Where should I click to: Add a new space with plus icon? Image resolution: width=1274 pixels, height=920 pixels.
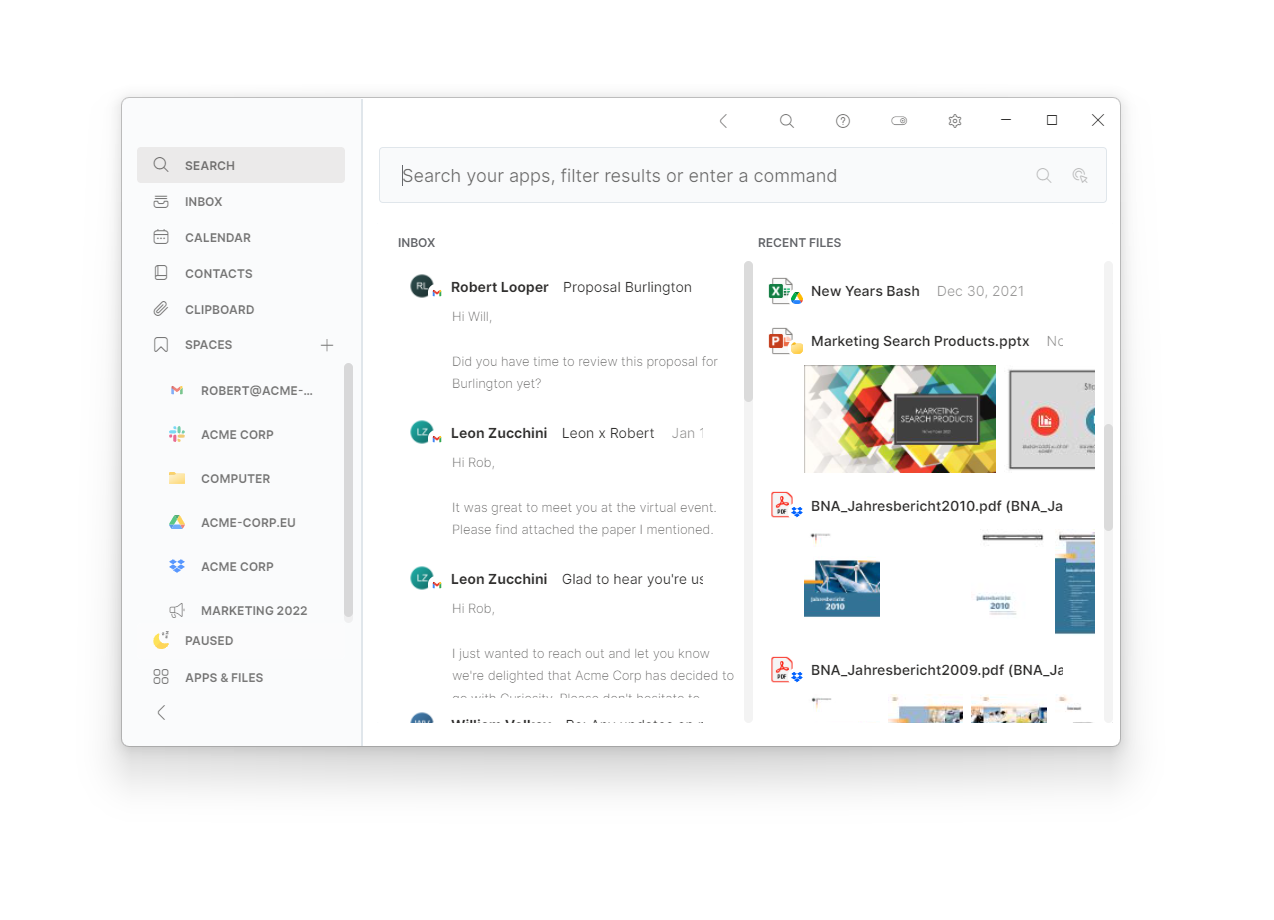(x=326, y=345)
